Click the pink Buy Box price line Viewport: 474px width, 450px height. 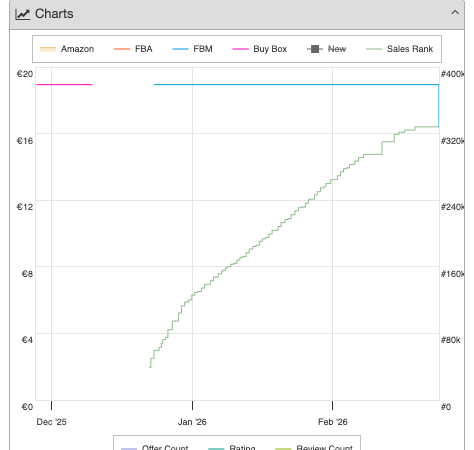[x=64, y=84]
